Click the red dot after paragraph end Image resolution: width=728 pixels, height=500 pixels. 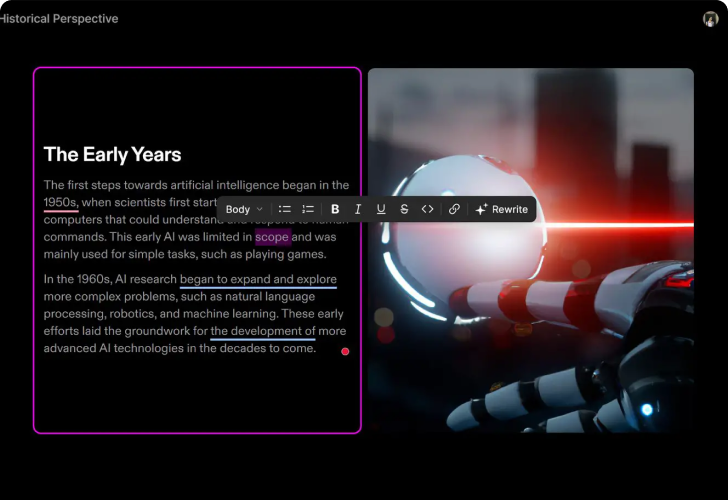coord(345,351)
